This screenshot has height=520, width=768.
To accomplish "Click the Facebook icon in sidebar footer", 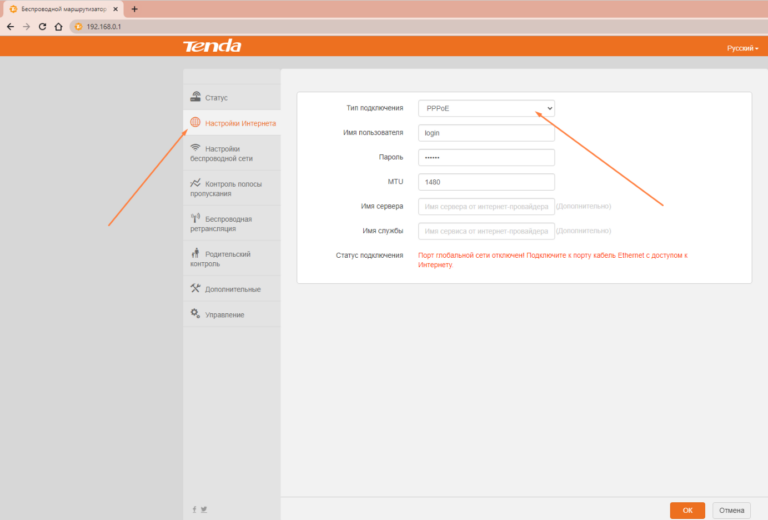I will click(194, 509).
